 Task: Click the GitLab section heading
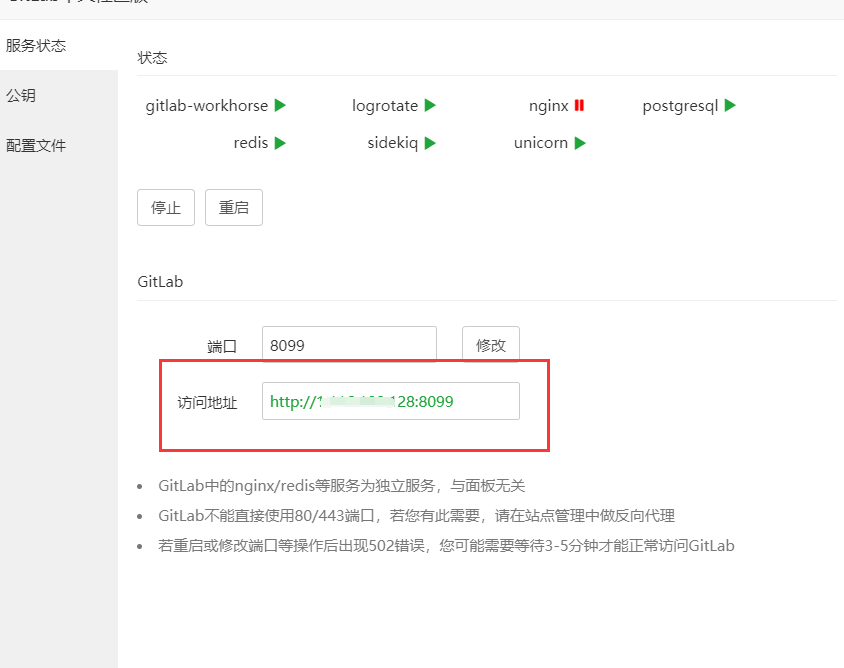[160, 282]
